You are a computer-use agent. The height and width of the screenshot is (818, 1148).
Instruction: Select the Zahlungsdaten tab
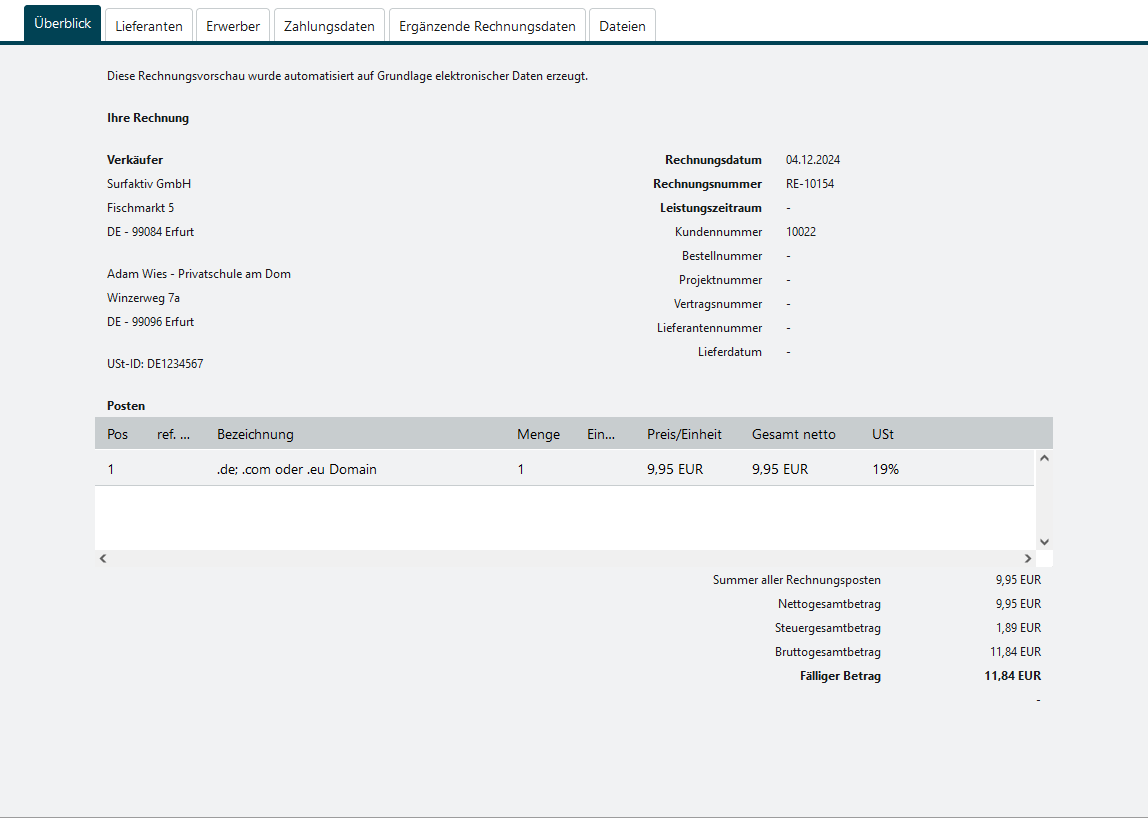point(329,26)
